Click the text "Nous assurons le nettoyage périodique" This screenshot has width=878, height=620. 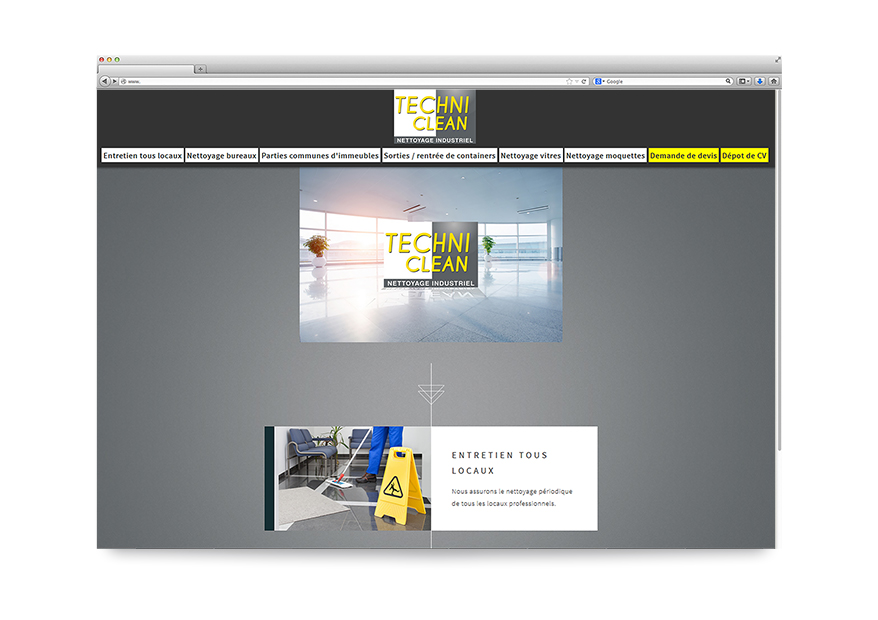point(512,491)
